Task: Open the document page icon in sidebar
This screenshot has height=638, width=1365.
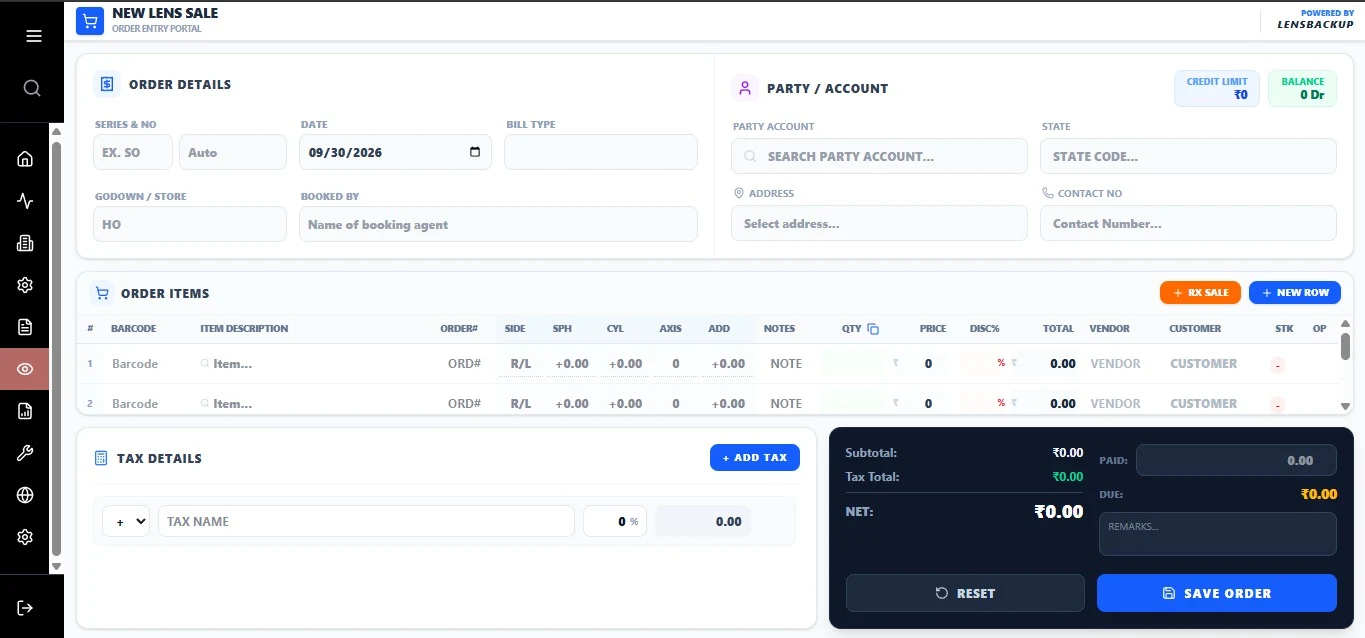Action: [25, 327]
